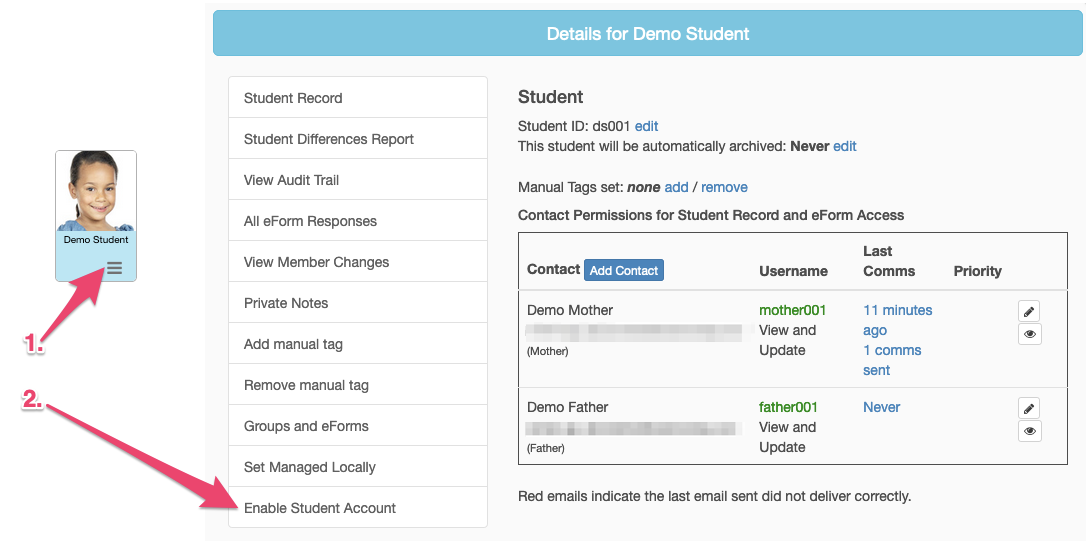Open the mother001 username link
The height and width of the screenshot is (541, 1086).
[793, 310]
